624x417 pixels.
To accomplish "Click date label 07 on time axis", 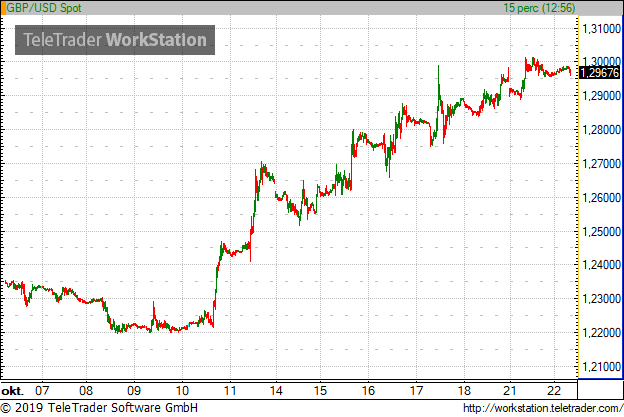I will pos(42,390).
